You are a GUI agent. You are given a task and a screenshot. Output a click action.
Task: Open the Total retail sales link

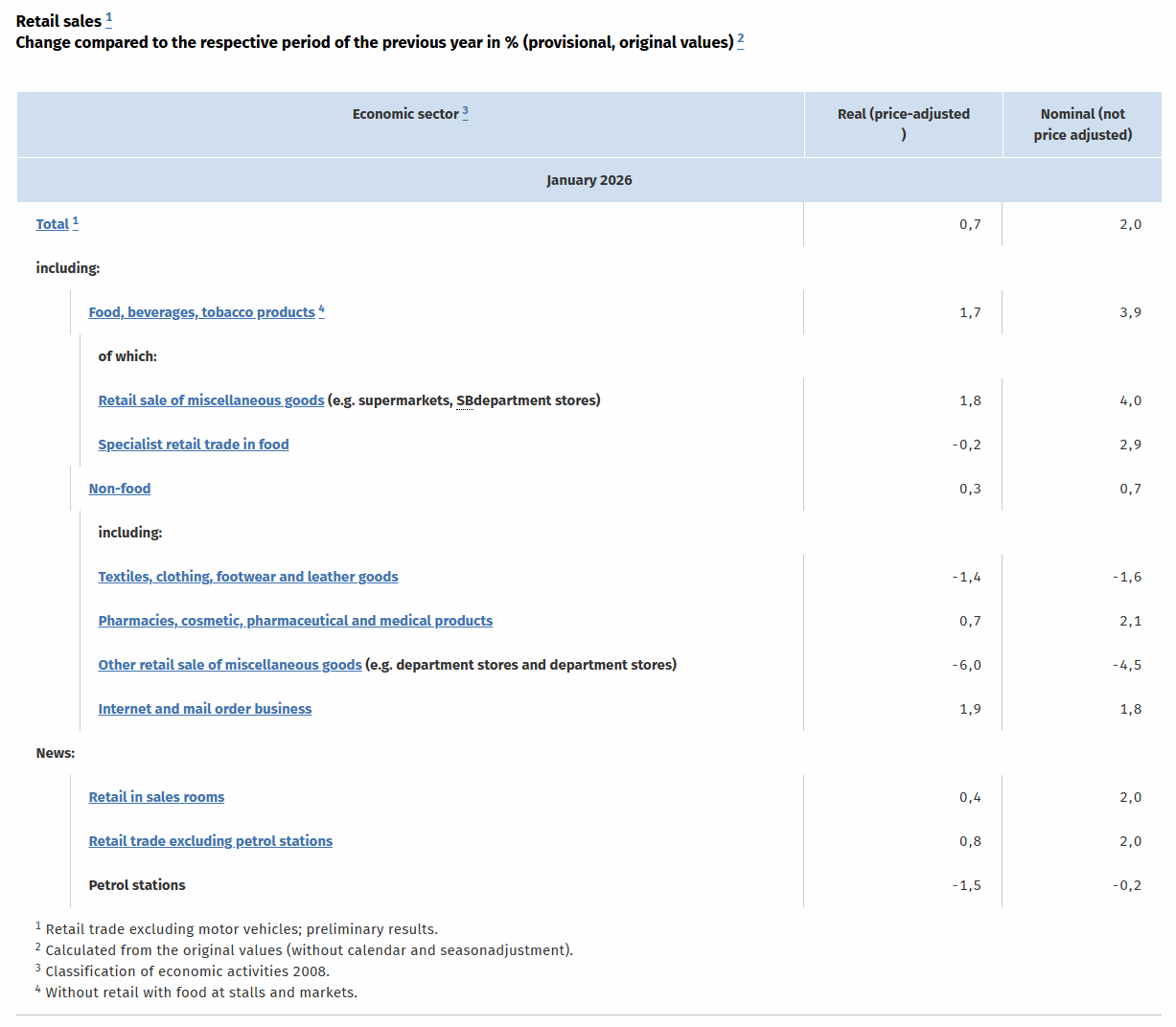coord(52,224)
